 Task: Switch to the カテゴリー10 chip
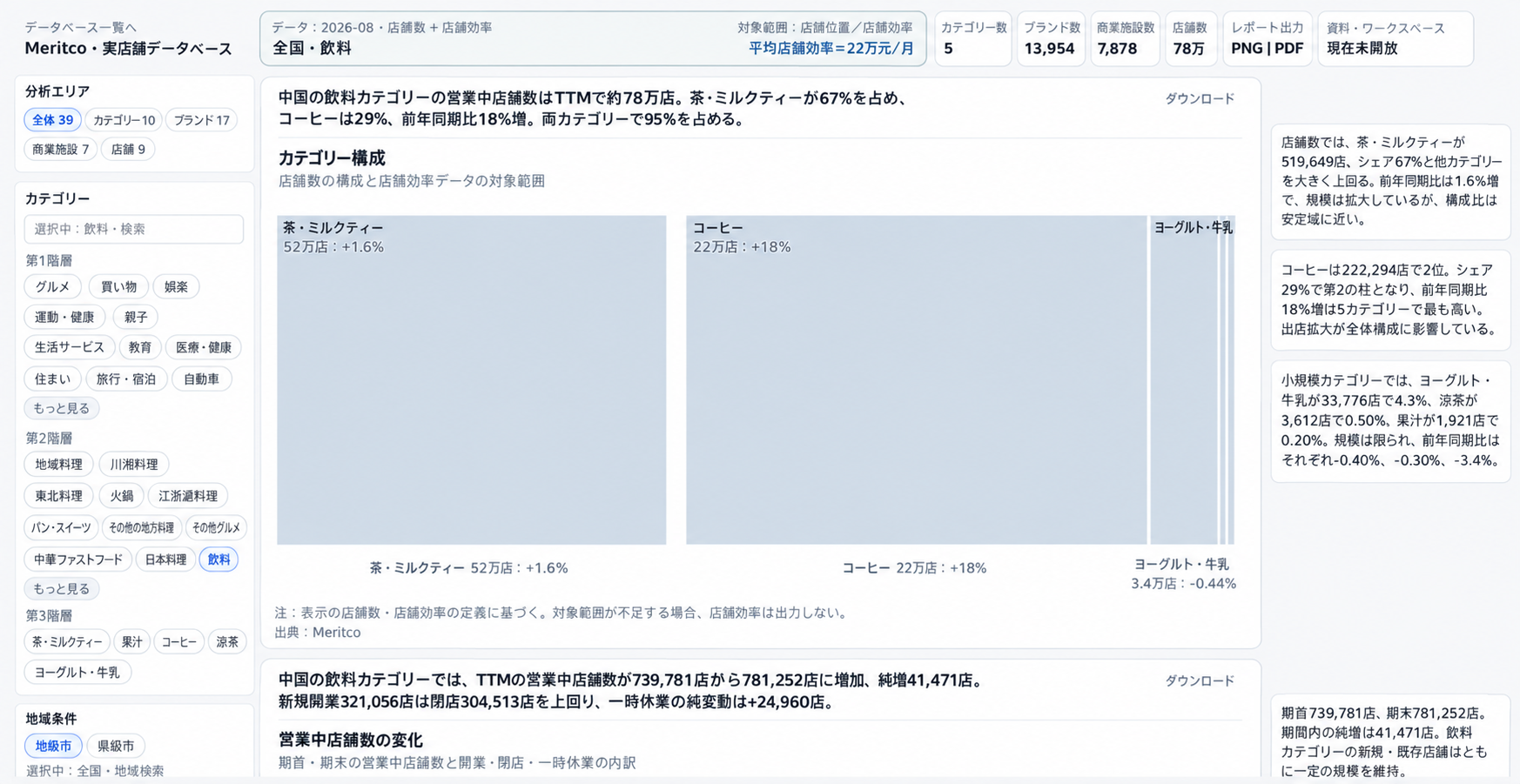tap(124, 120)
